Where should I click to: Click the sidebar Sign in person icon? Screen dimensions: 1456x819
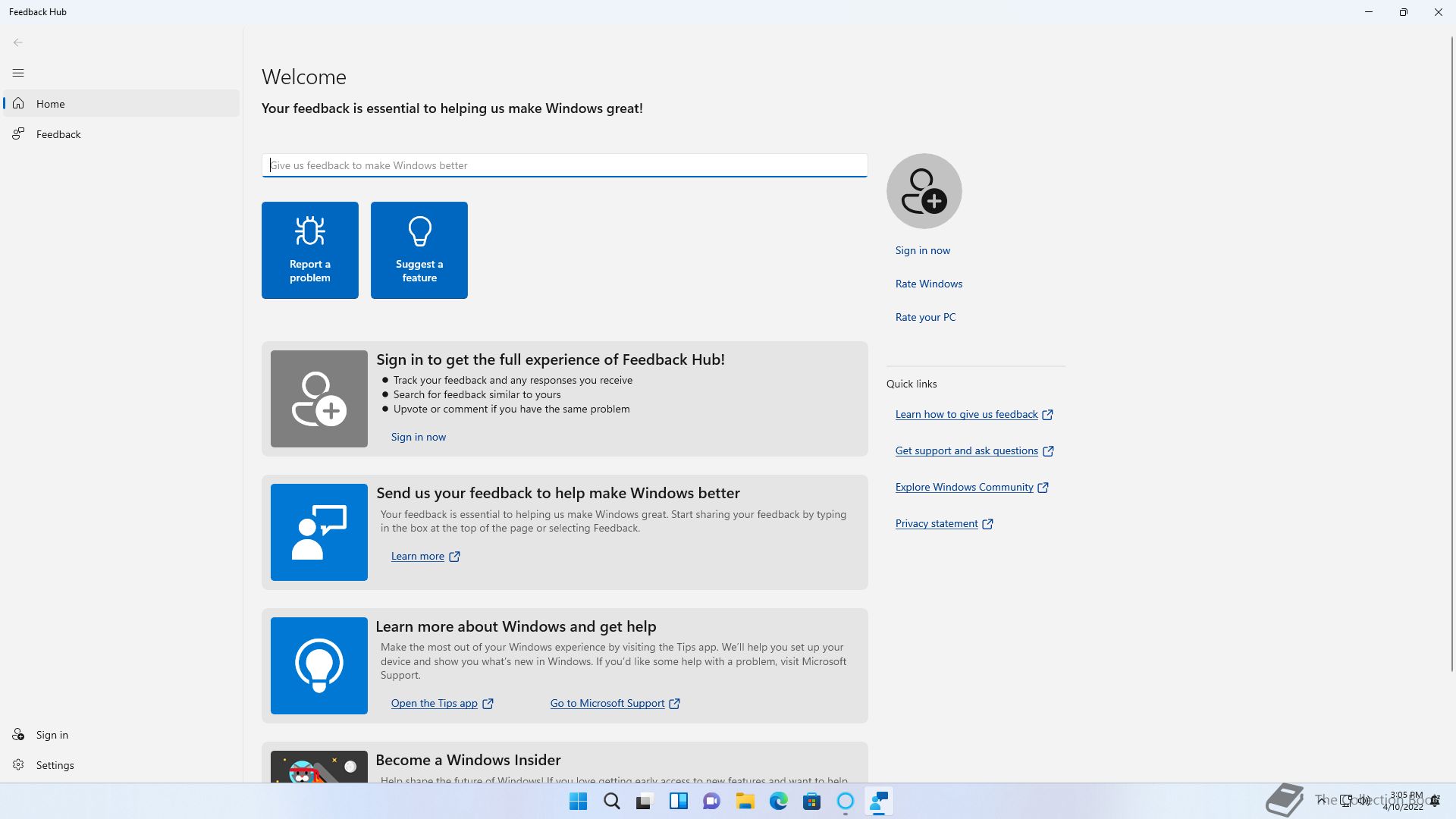point(18,735)
